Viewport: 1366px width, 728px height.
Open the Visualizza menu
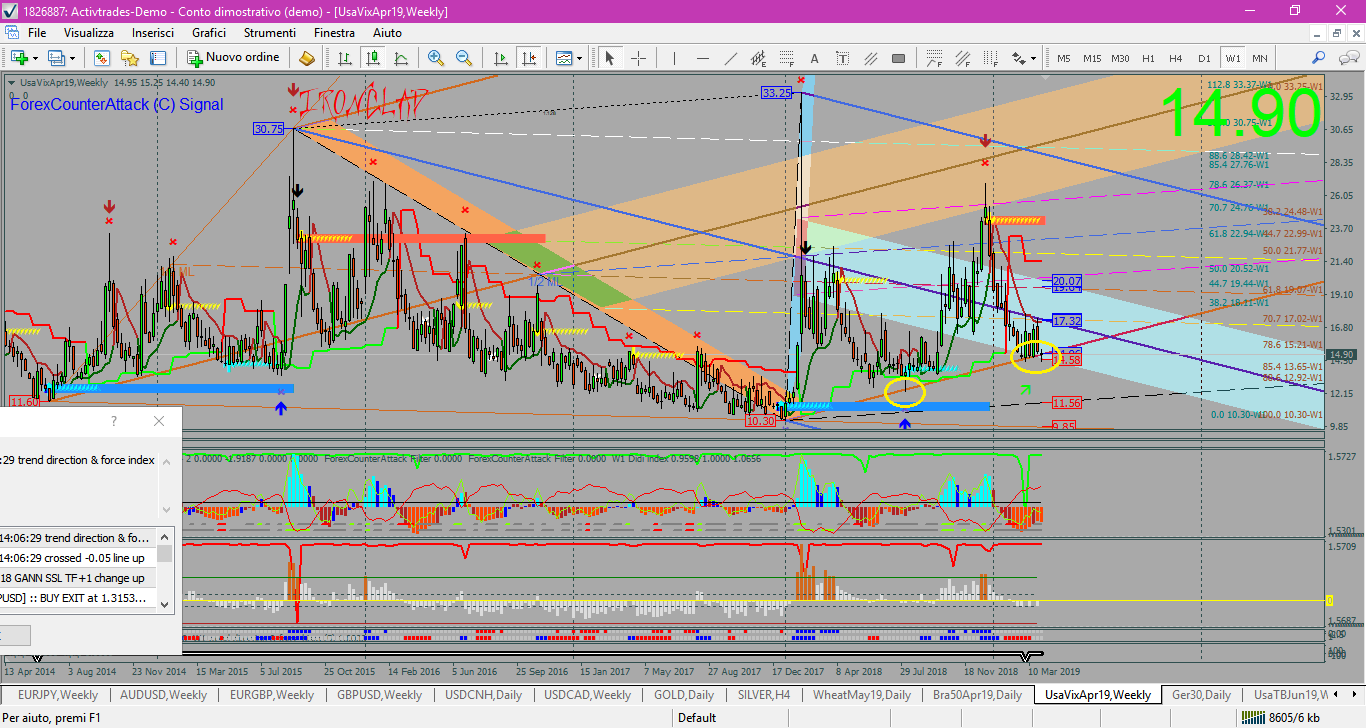pos(89,33)
